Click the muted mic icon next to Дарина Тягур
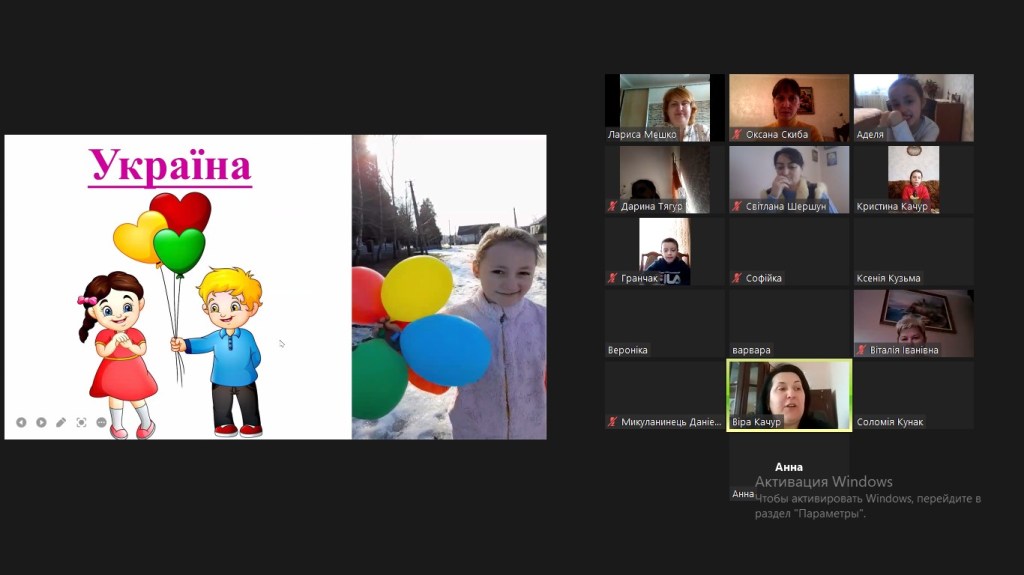 point(612,206)
